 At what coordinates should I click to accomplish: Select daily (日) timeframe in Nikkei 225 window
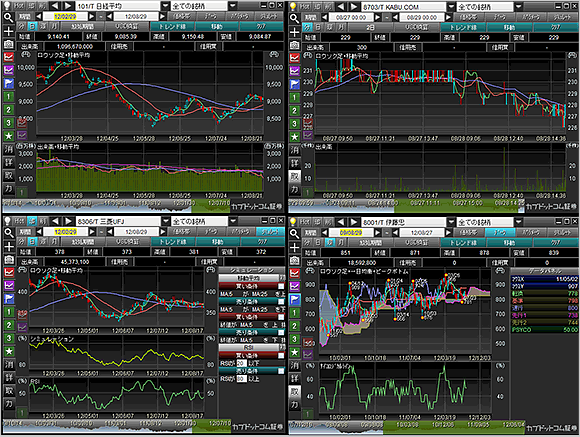tap(32, 27)
